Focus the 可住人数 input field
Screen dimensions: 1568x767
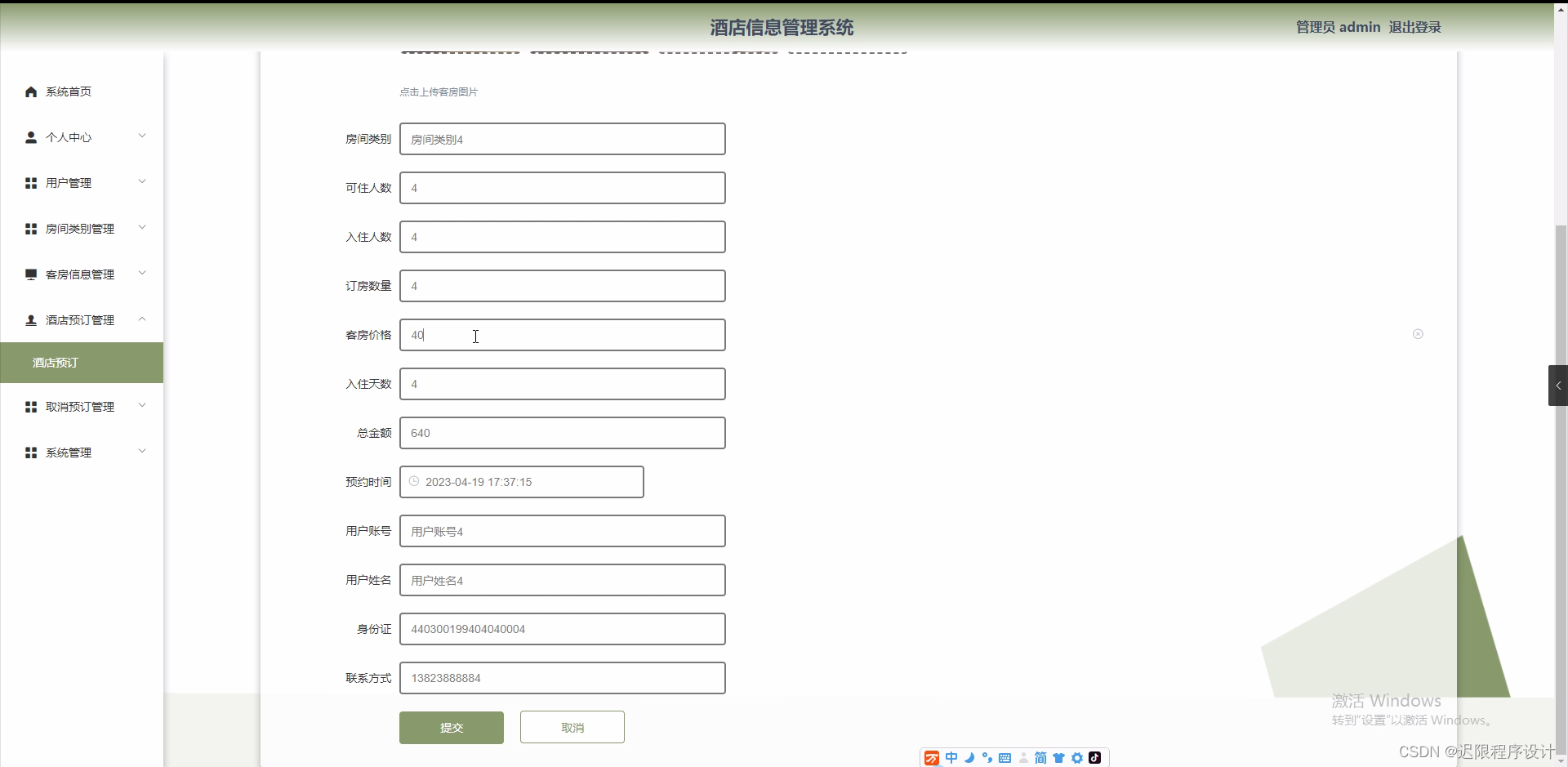[x=563, y=188]
